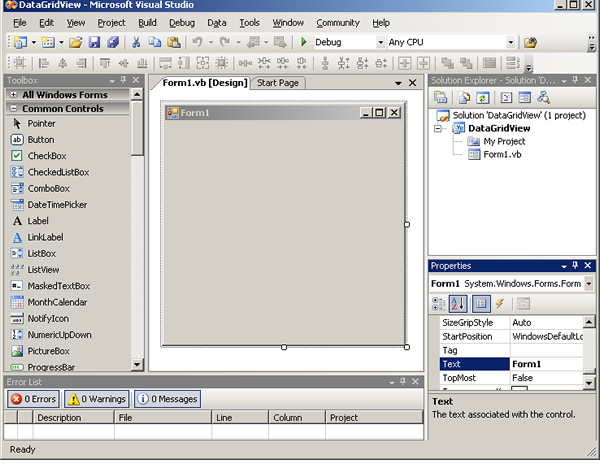Expand the All Windows Forms toolbox group
This screenshot has width=600, height=466.
pos(13,95)
